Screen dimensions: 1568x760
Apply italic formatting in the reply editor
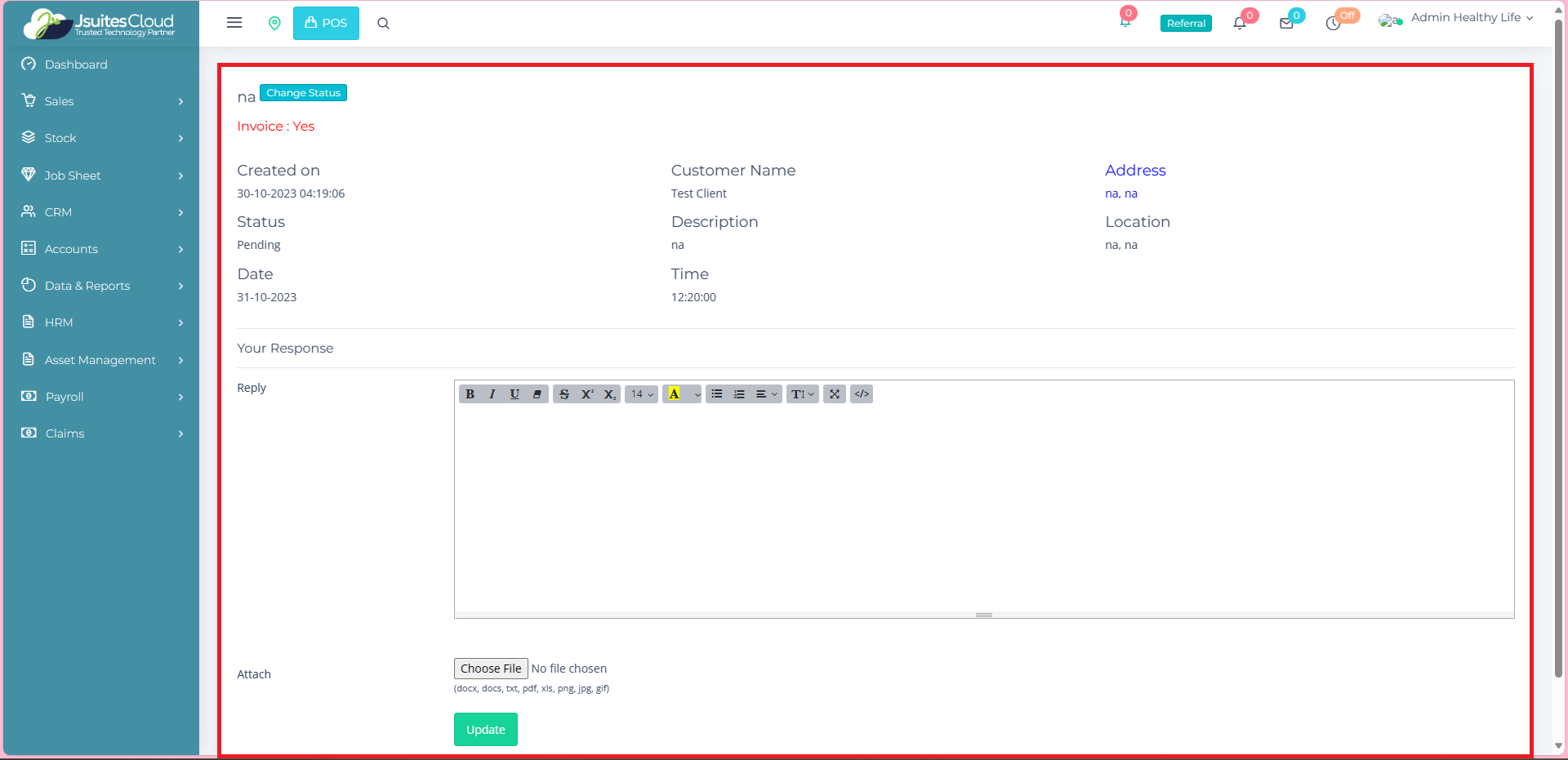(492, 394)
